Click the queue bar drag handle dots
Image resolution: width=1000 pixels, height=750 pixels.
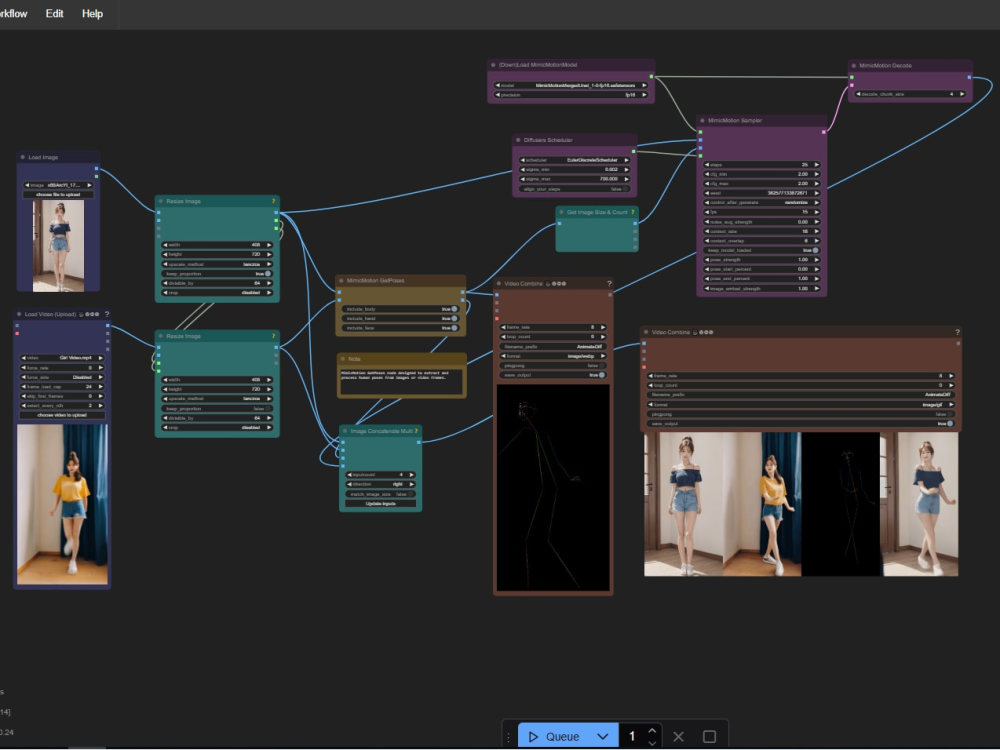pyautogui.click(x=508, y=737)
